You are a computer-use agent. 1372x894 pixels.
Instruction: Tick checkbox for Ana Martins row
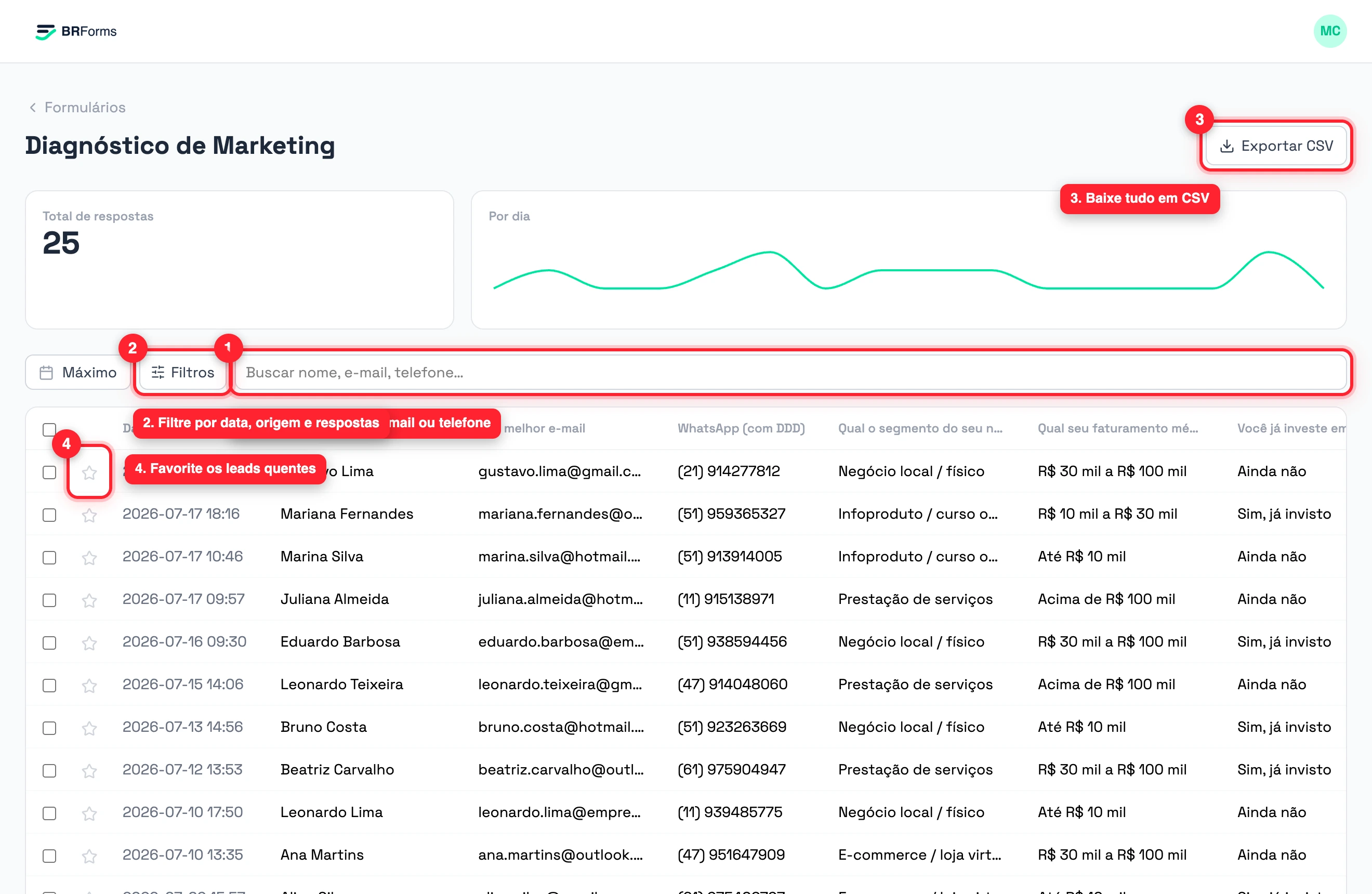pyautogui.click(x=49, y=856)
